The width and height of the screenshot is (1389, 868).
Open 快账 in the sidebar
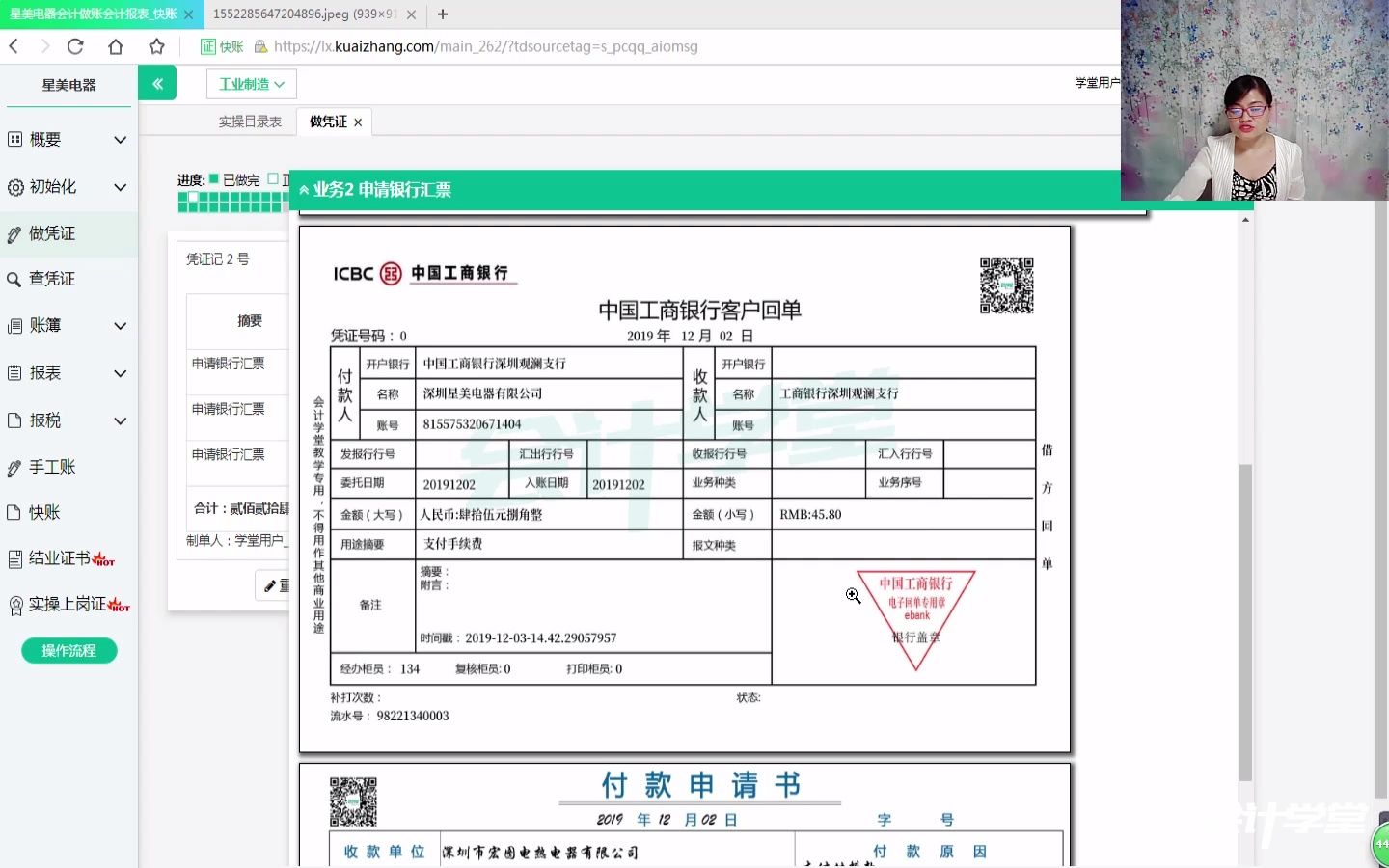tap(44, 512)
